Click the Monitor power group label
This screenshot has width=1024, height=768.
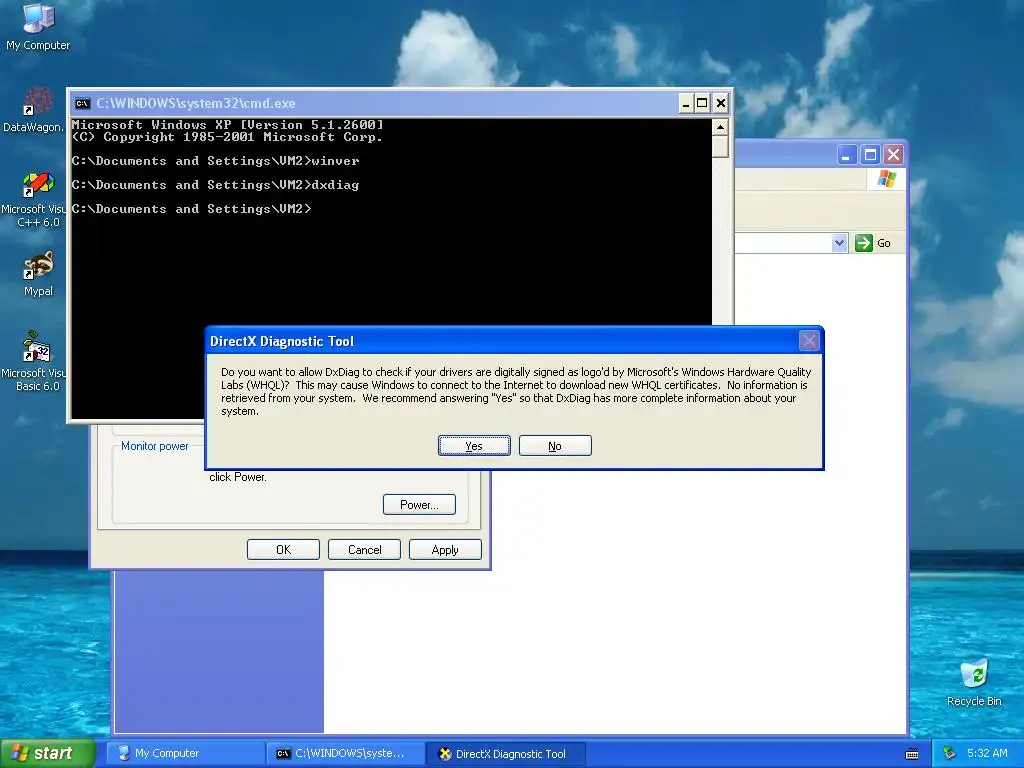(155, 446)
